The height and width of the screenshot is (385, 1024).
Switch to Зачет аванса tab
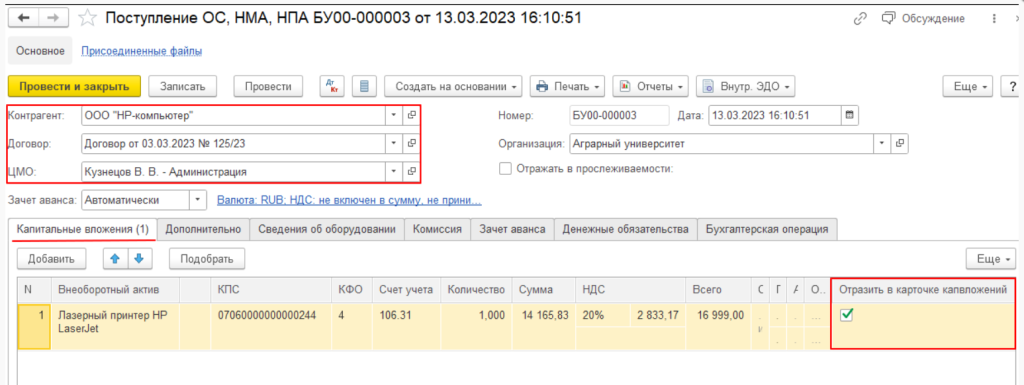click(513, 229)
